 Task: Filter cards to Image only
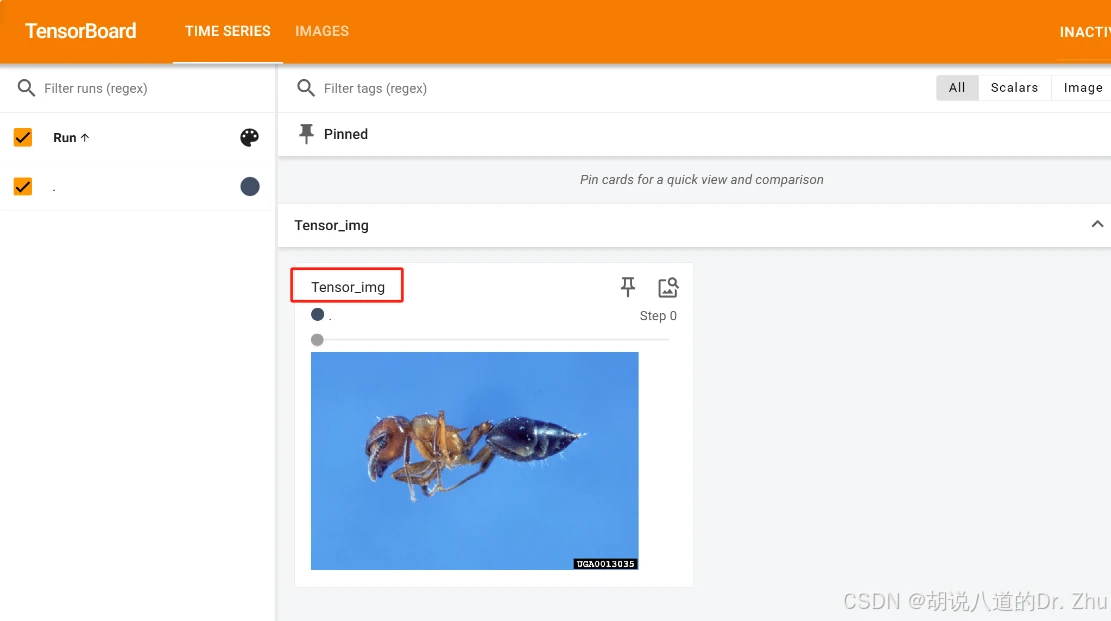coord(1082,87)
